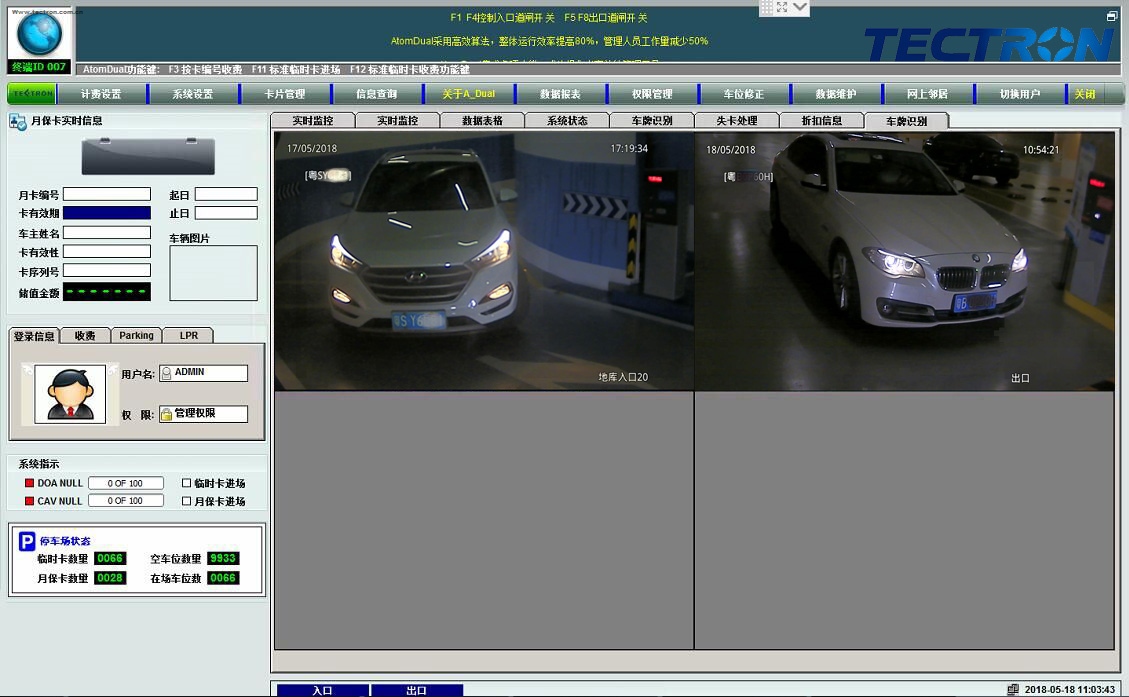The width and height of the screenshot is (1129, 697).
Task: Select the 失卡处理 tab
Action: (x=736, y=120)
